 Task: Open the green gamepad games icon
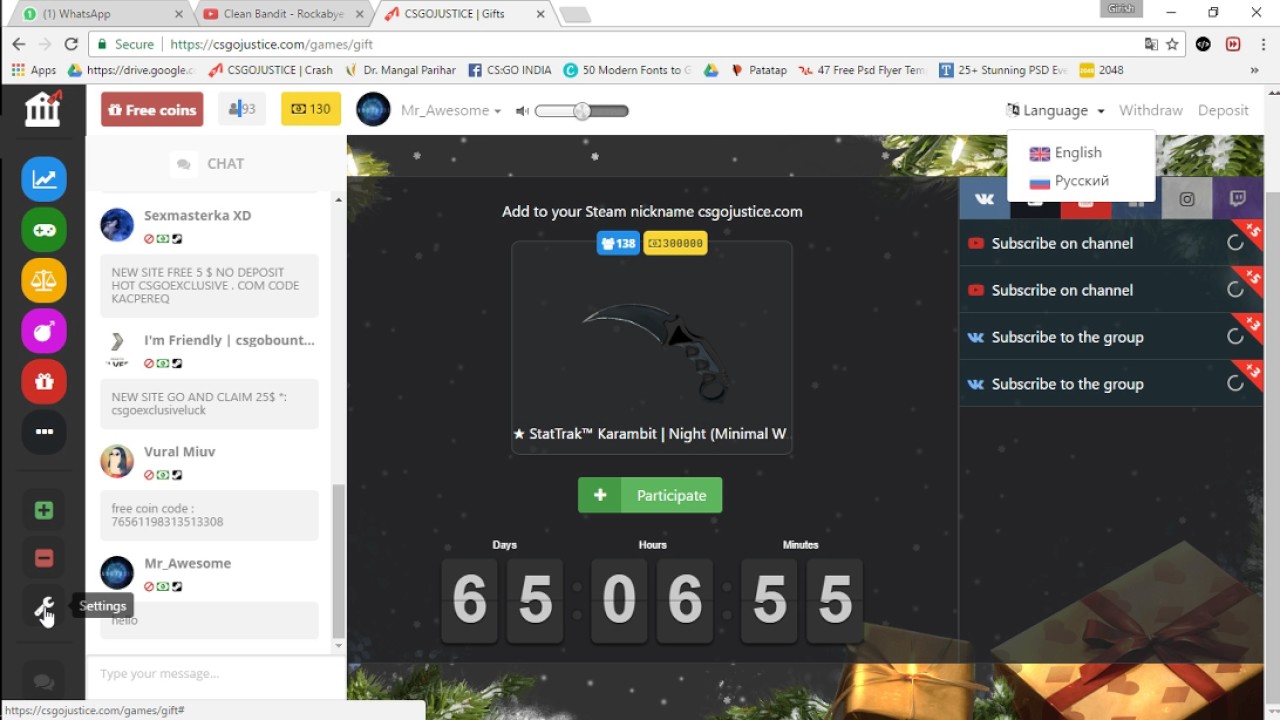click(x=44, y=230)
